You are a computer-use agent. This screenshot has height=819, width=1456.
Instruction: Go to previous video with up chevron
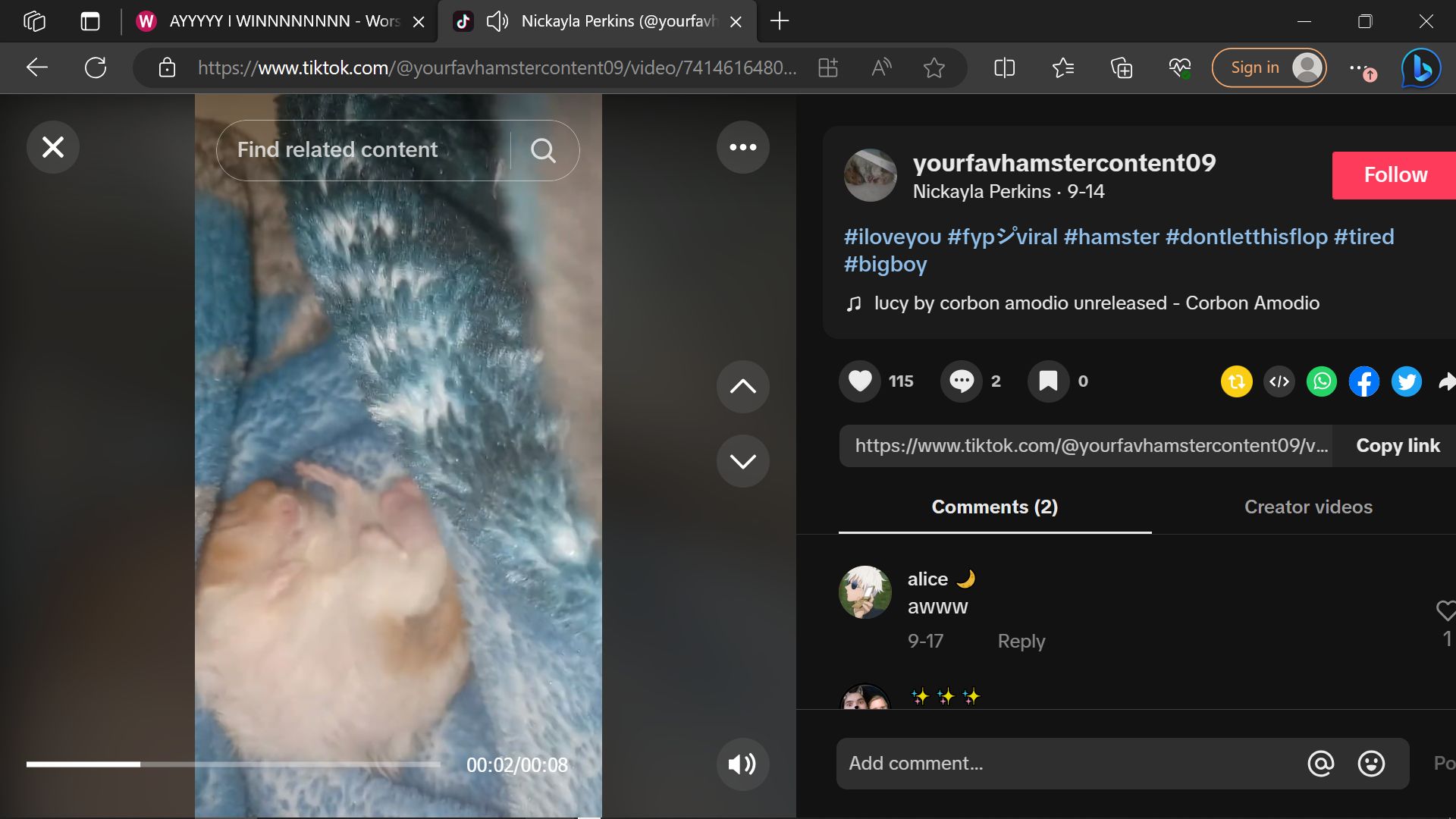pyautogui.click(x=742, y=387)
